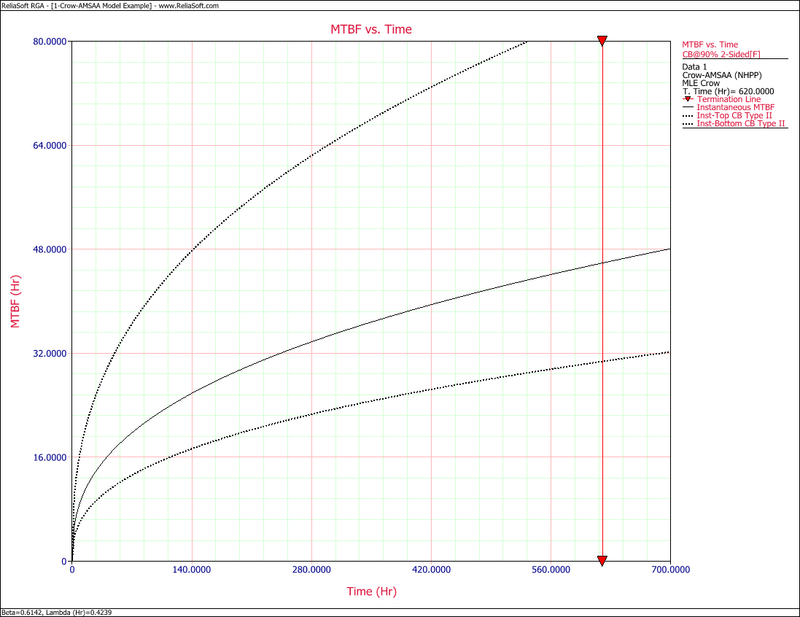The height and width of the screenshot is (617, 800).
Task: Click the x-axis value 140.0000
Action: 191,570
